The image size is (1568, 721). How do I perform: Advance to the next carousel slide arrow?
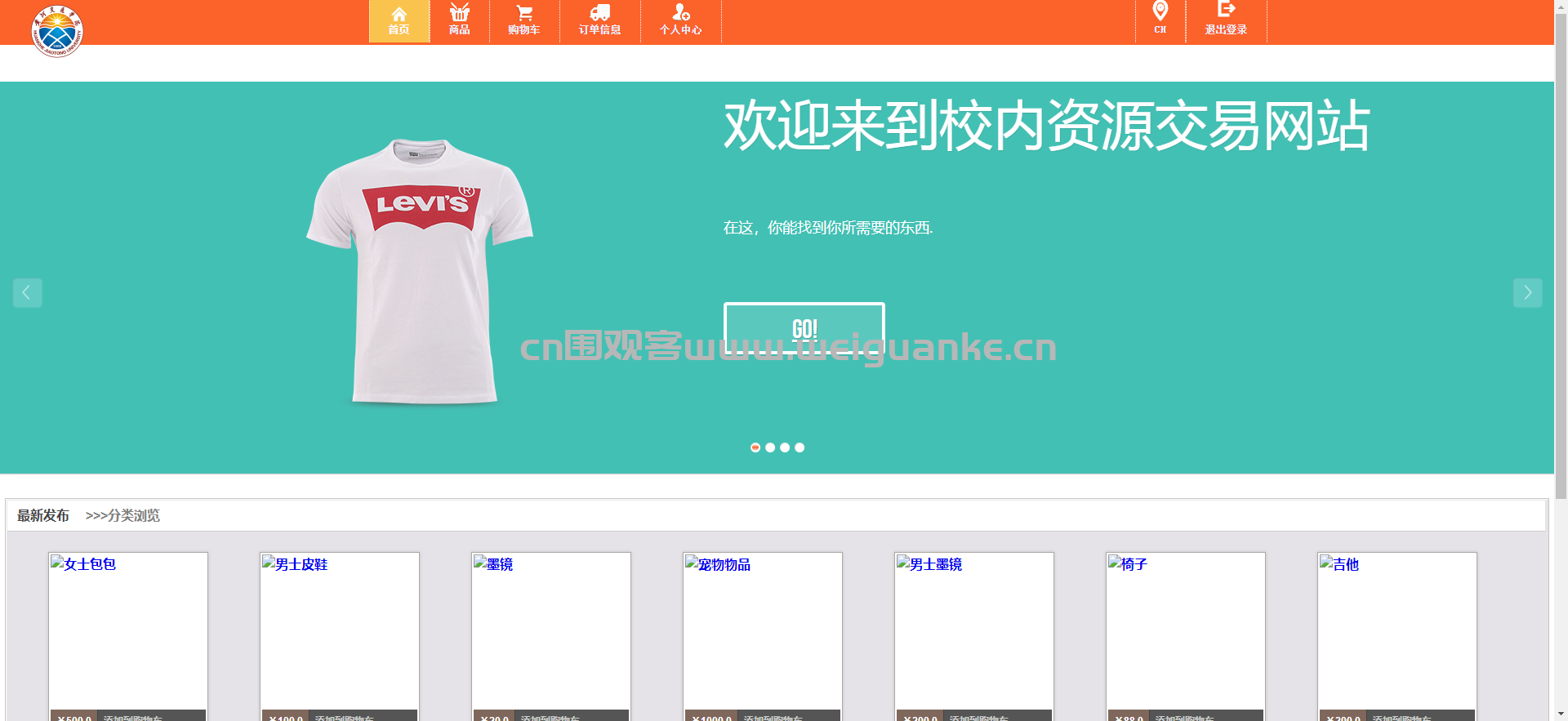(1527, 292)
